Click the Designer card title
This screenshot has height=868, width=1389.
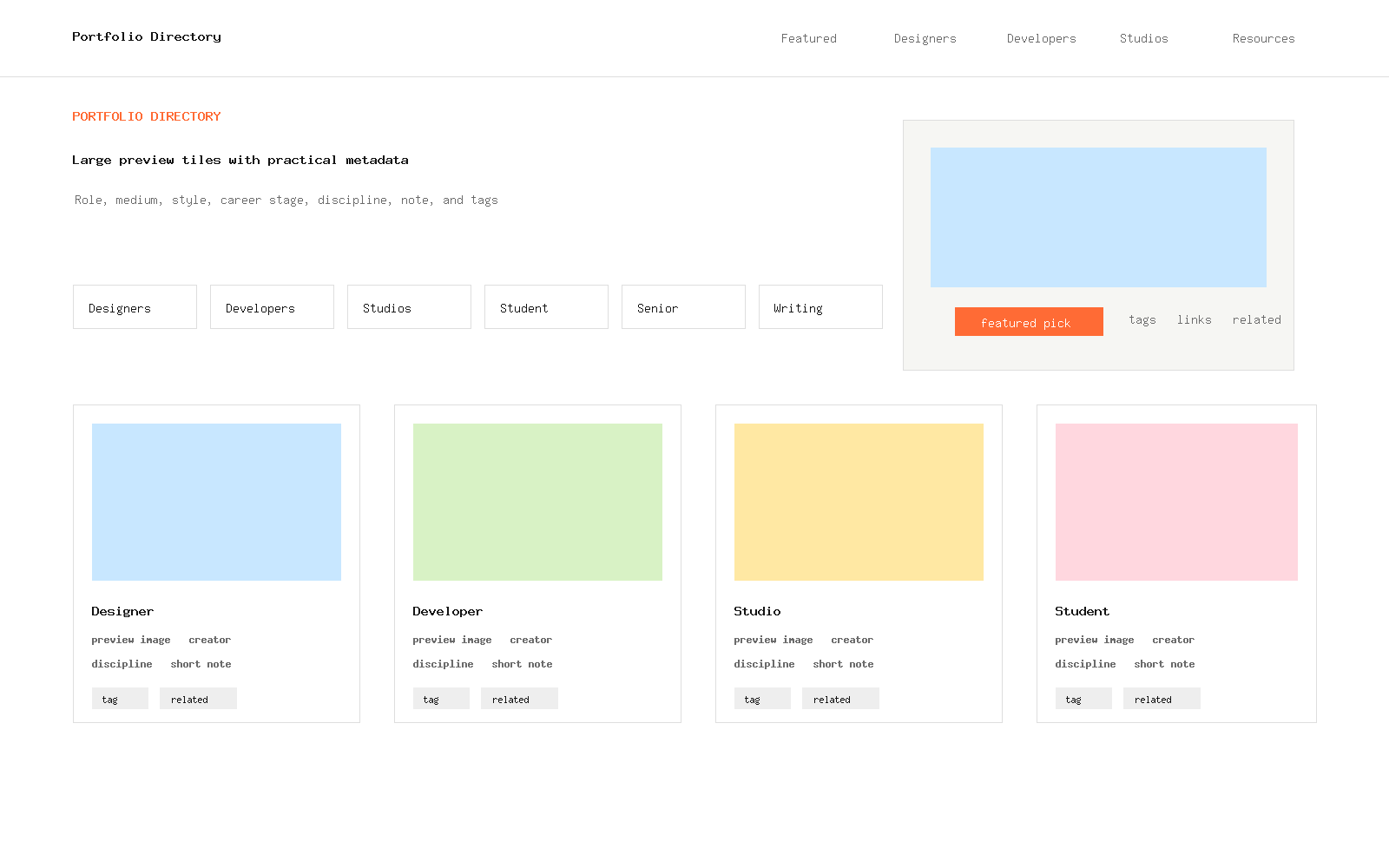[x=122, y=611]
